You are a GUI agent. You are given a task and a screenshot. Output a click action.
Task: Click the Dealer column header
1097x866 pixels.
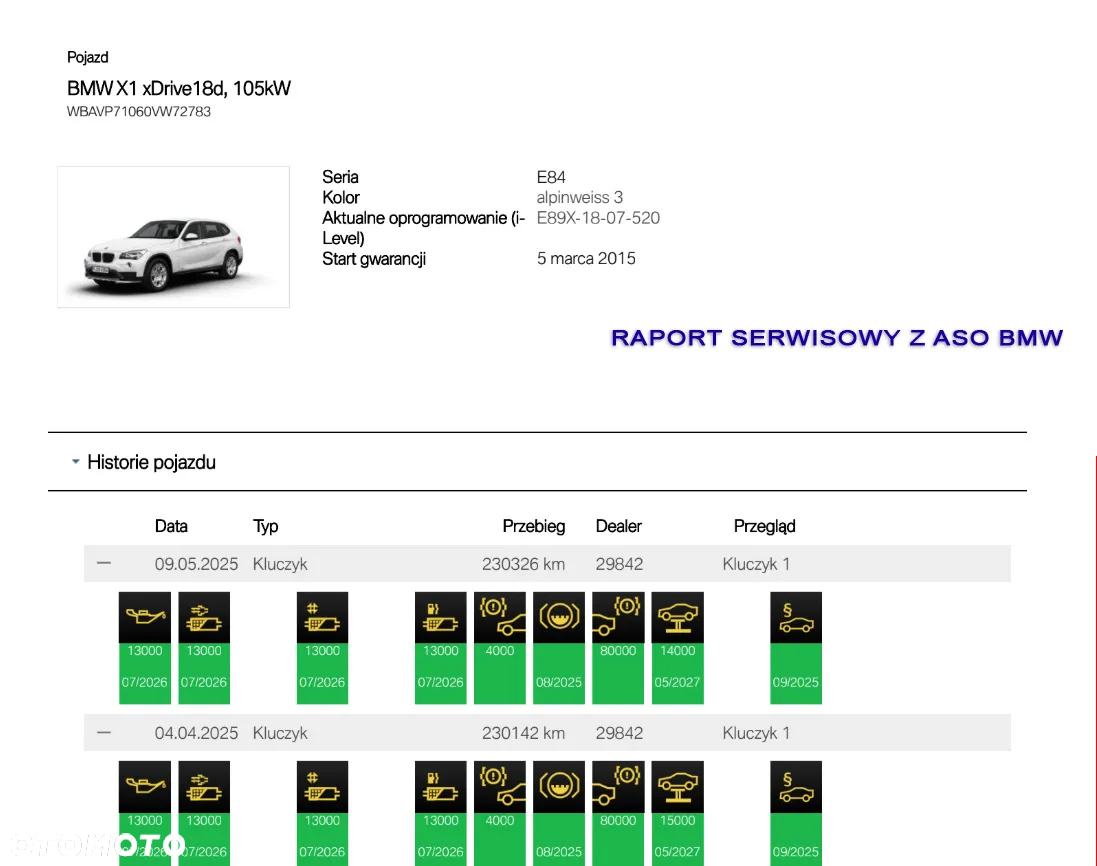click(618, 526)
